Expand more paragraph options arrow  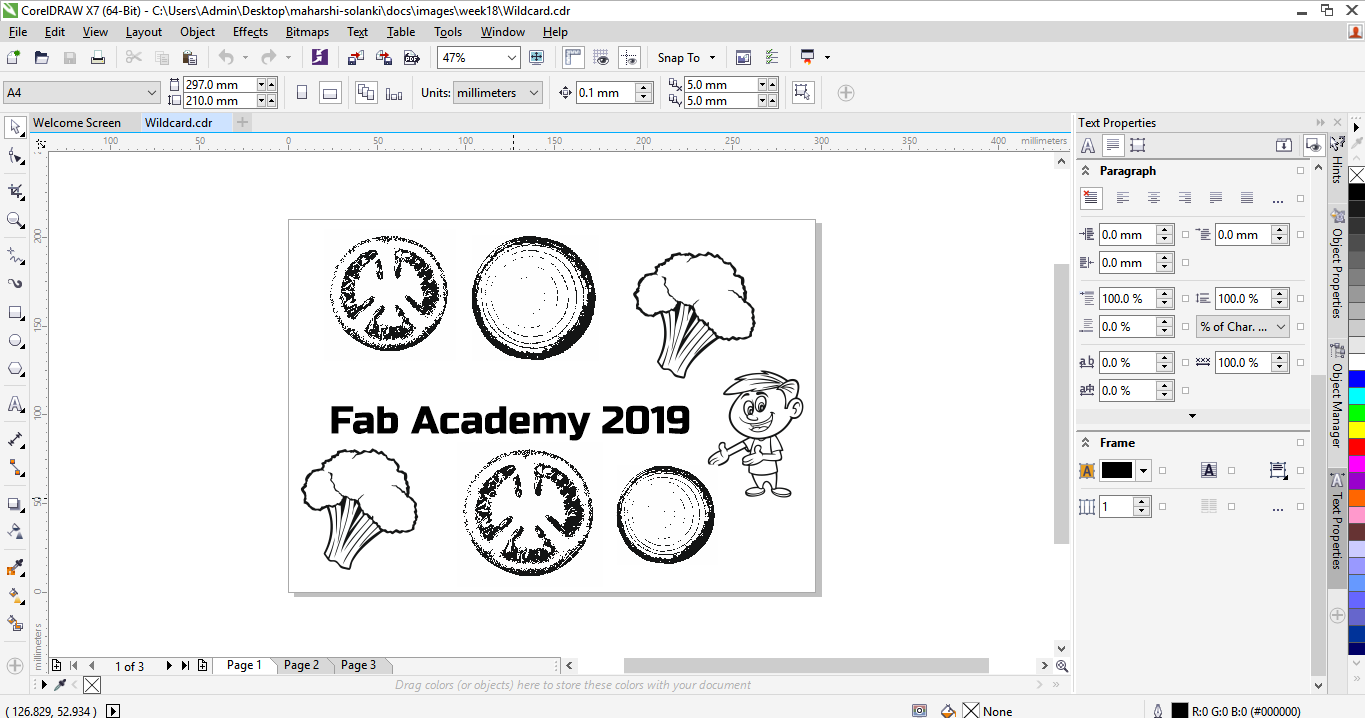1192,415
